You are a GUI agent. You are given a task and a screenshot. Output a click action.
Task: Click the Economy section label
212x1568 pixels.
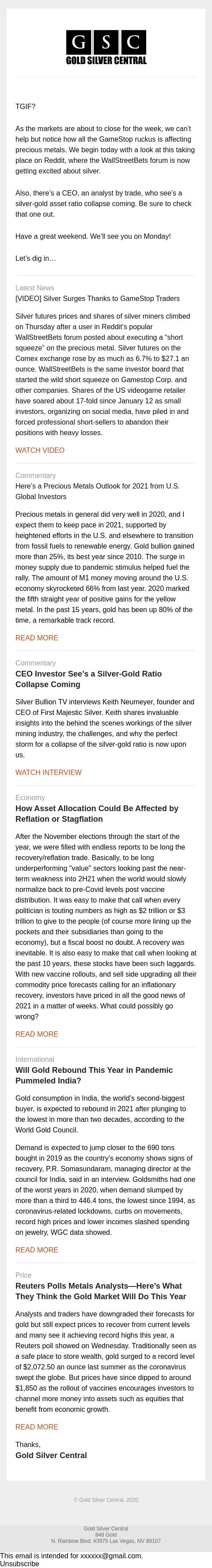click(x=30, y=797)
